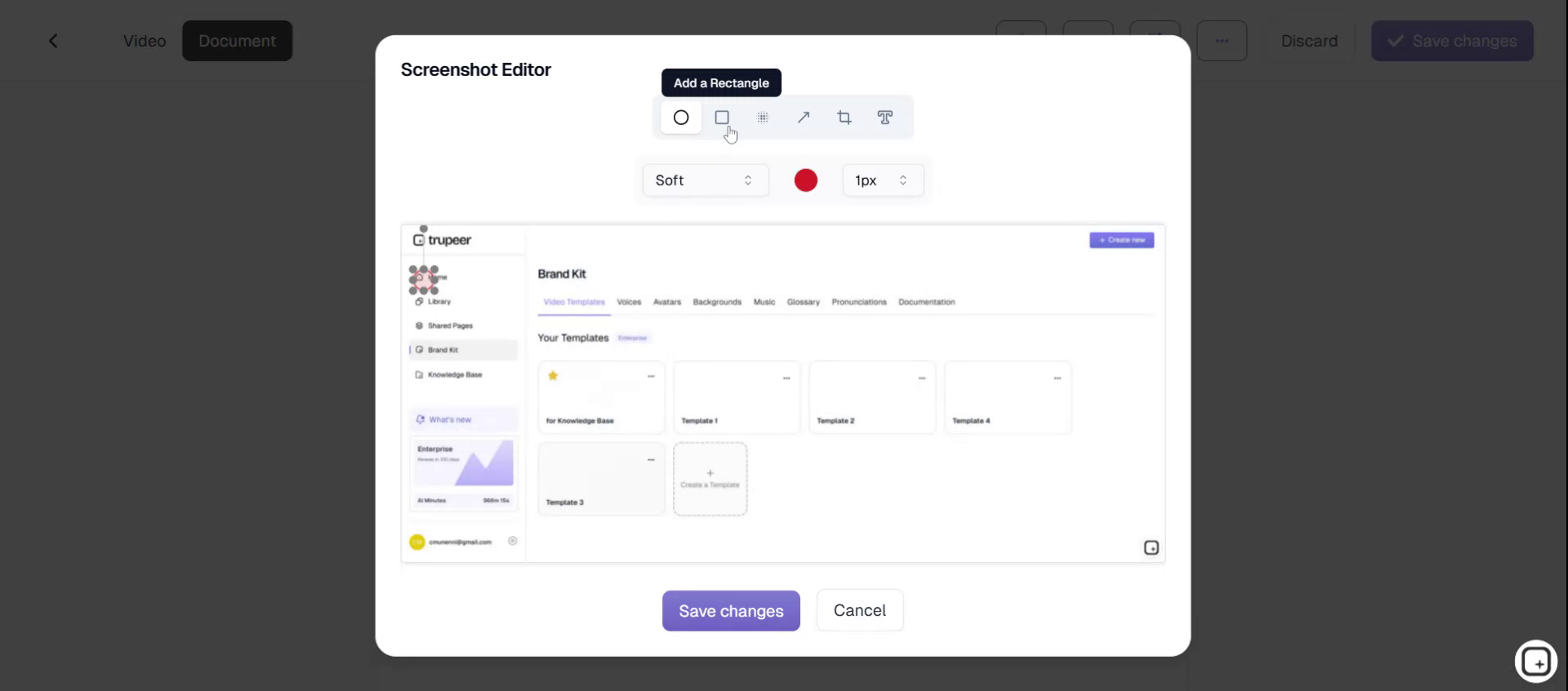
Task: Open the red stroke color swatch
Action: tap(806, 181)
